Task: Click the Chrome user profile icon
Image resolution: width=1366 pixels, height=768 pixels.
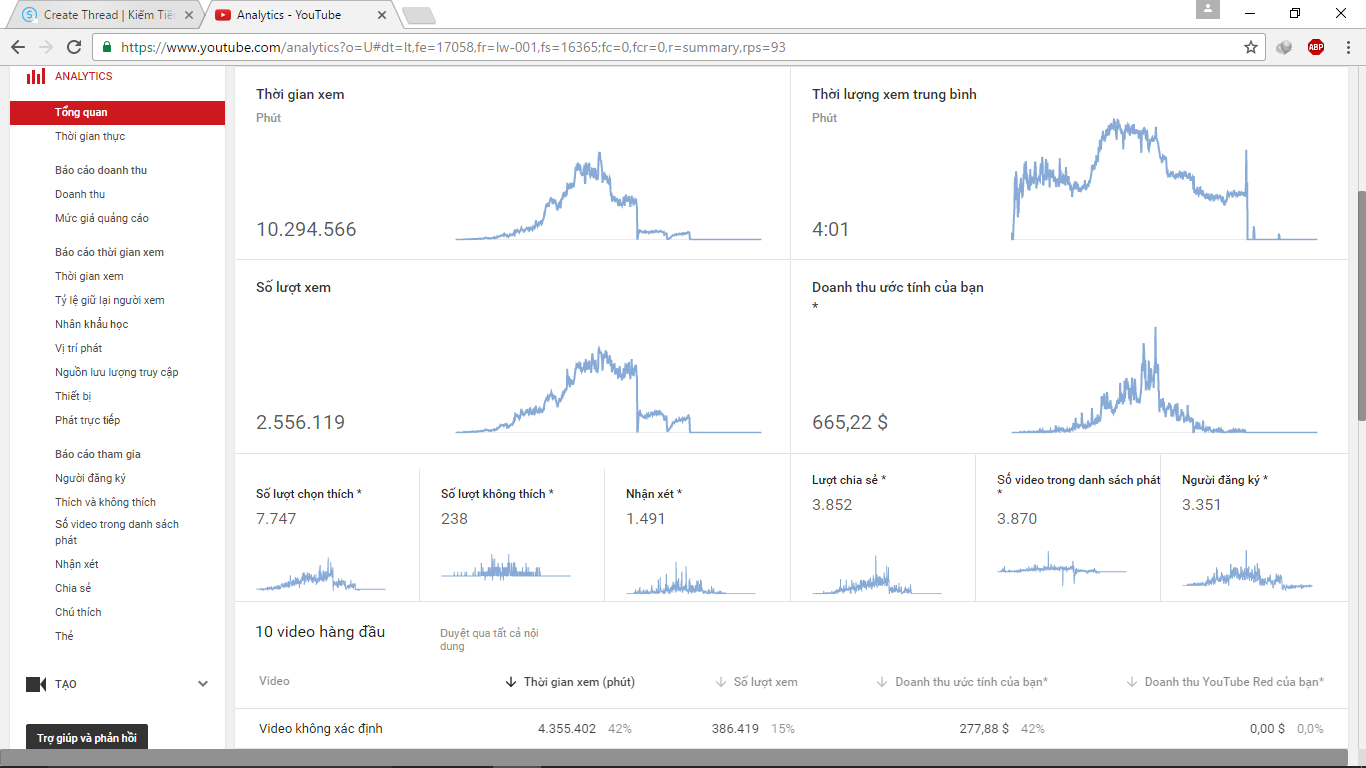Action: point(1208,9)
